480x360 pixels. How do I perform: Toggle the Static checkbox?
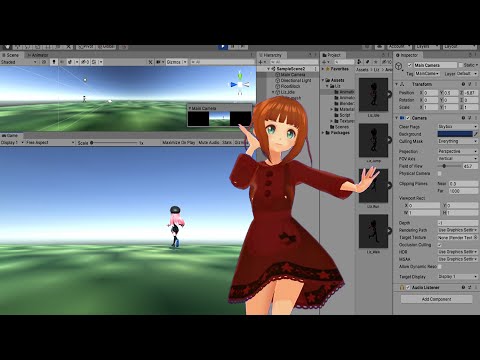pyautogui.click(x=461, y=65)
